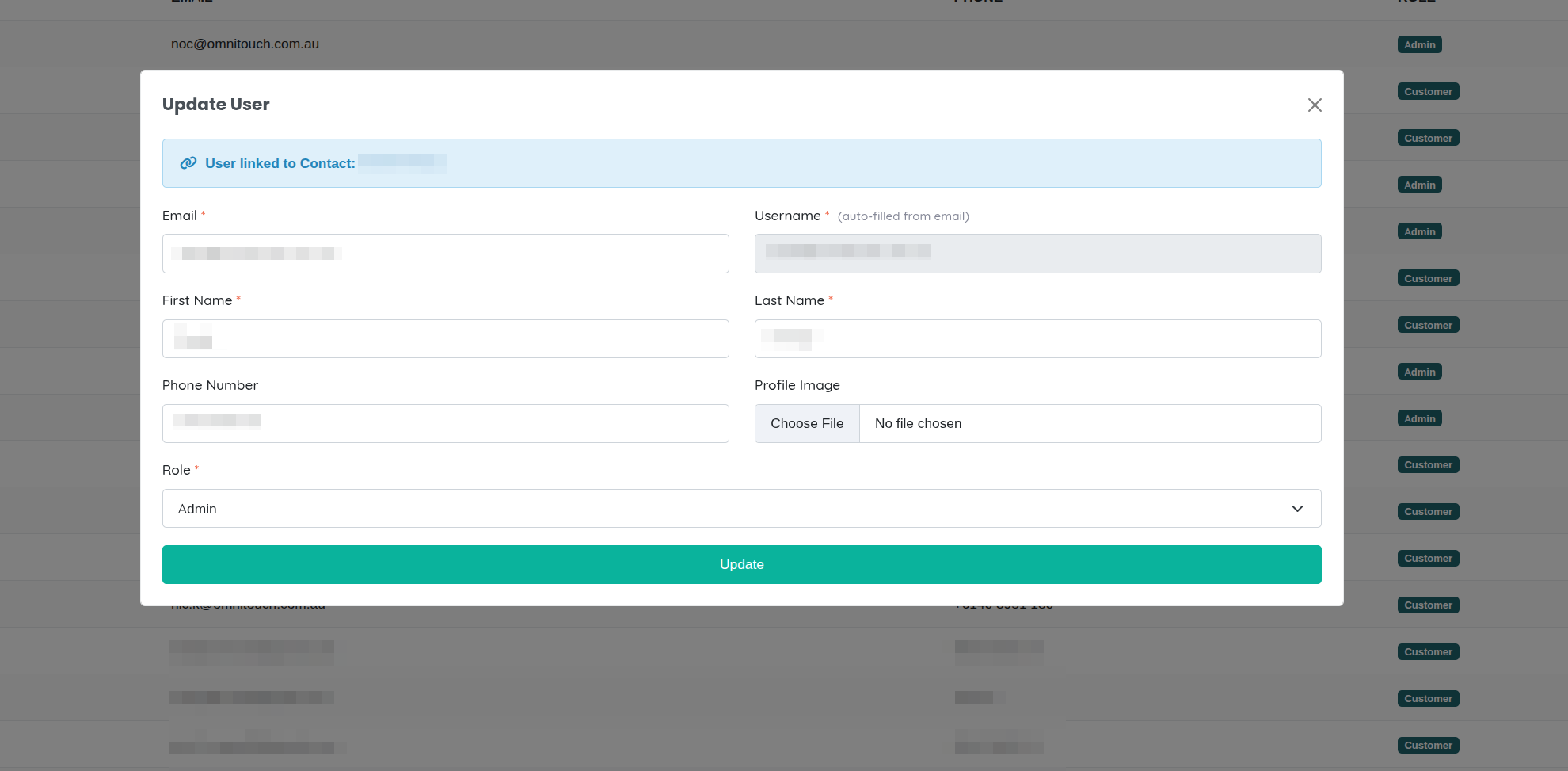This screenshot has width=1568, height=771.
Task: Click the Phone Number field
Action: 445,423
